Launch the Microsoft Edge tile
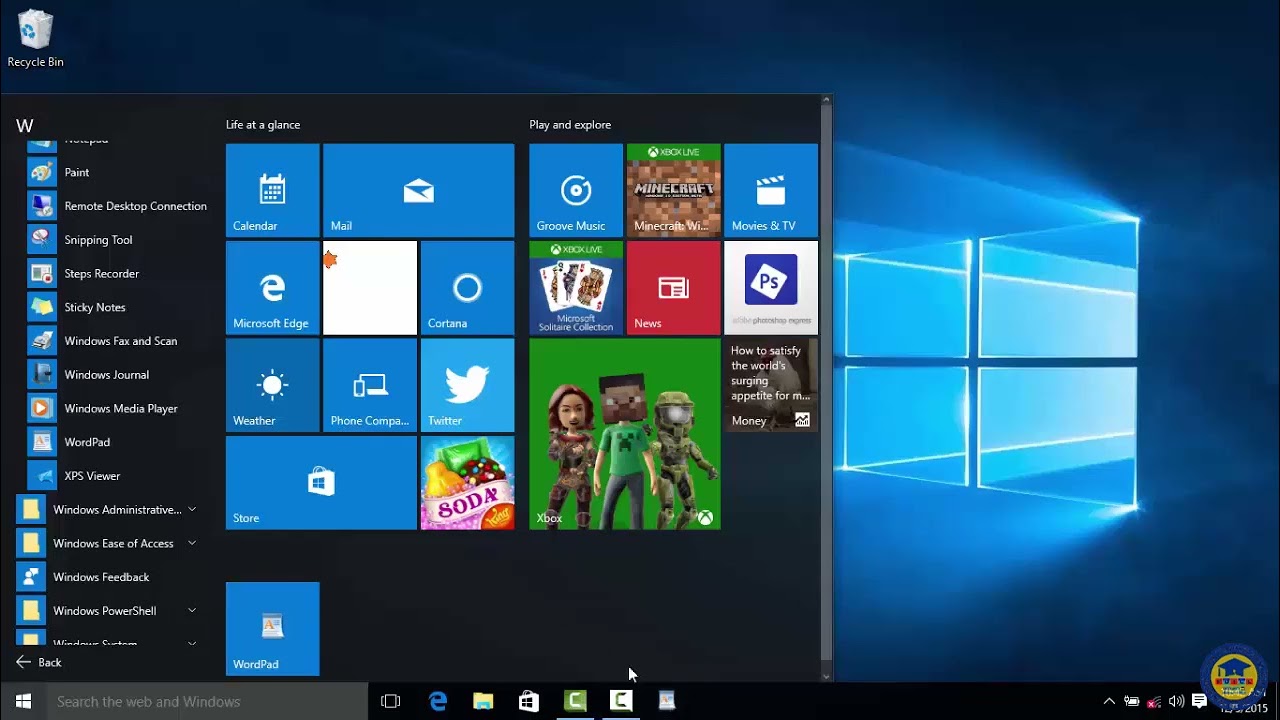 click(272, 288)
